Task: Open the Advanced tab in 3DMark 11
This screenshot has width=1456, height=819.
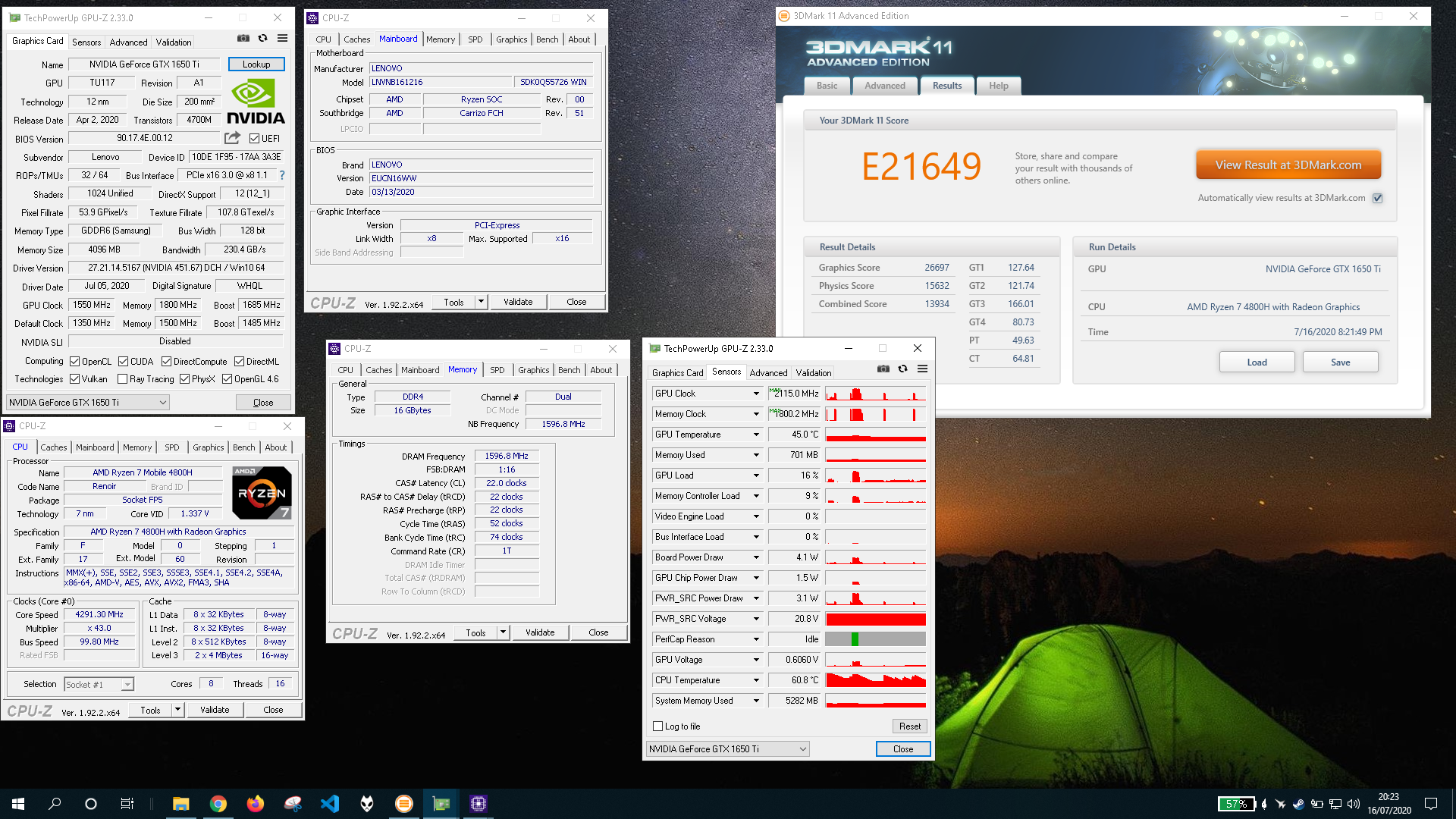Action: tap(885, 86)
